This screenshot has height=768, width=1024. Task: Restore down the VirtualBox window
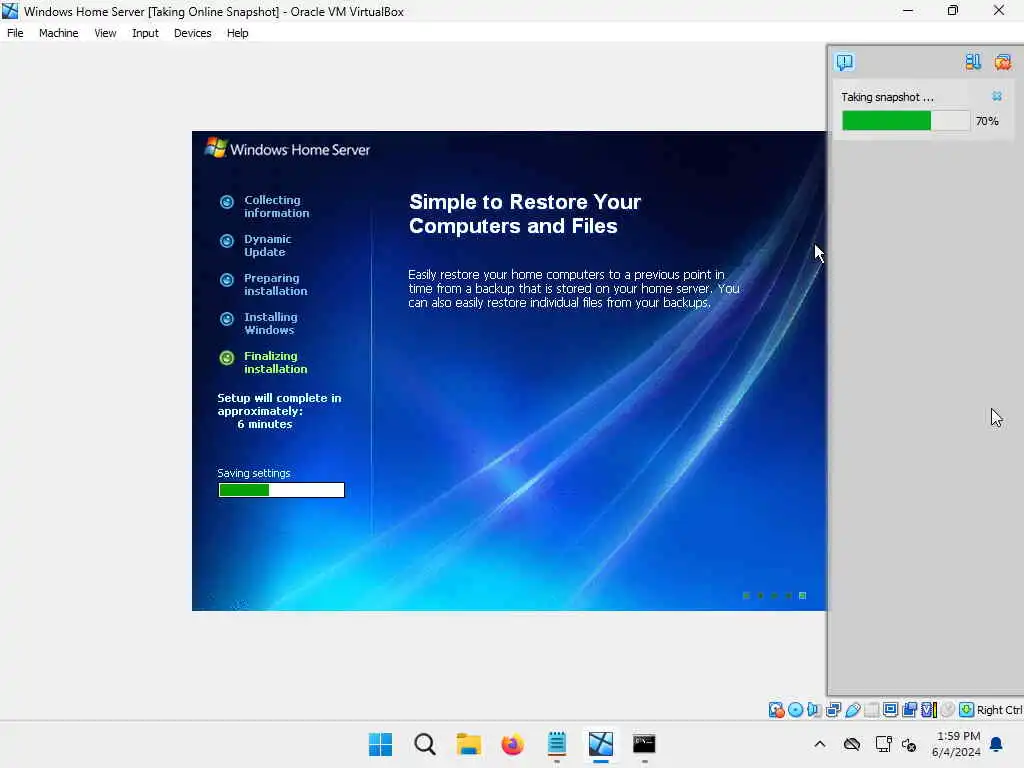tap(953, 10)
